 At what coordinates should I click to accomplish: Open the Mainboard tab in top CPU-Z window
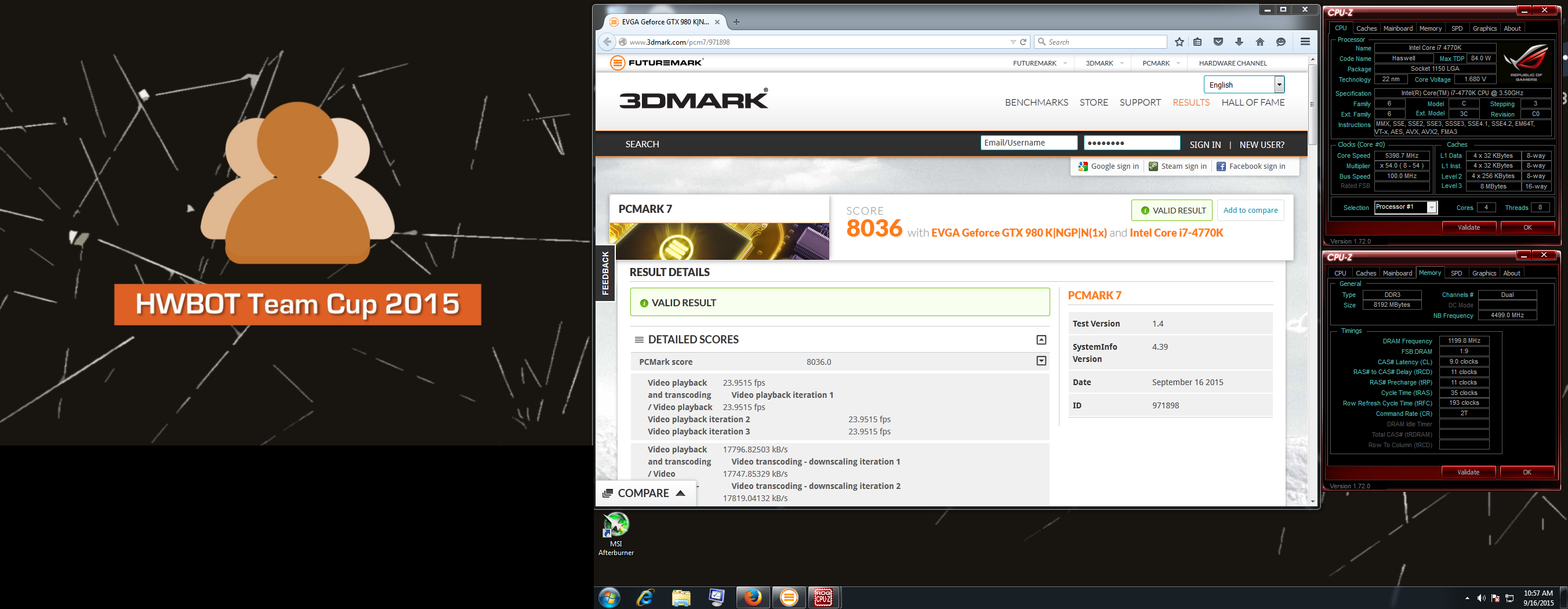coord(1398,28)
